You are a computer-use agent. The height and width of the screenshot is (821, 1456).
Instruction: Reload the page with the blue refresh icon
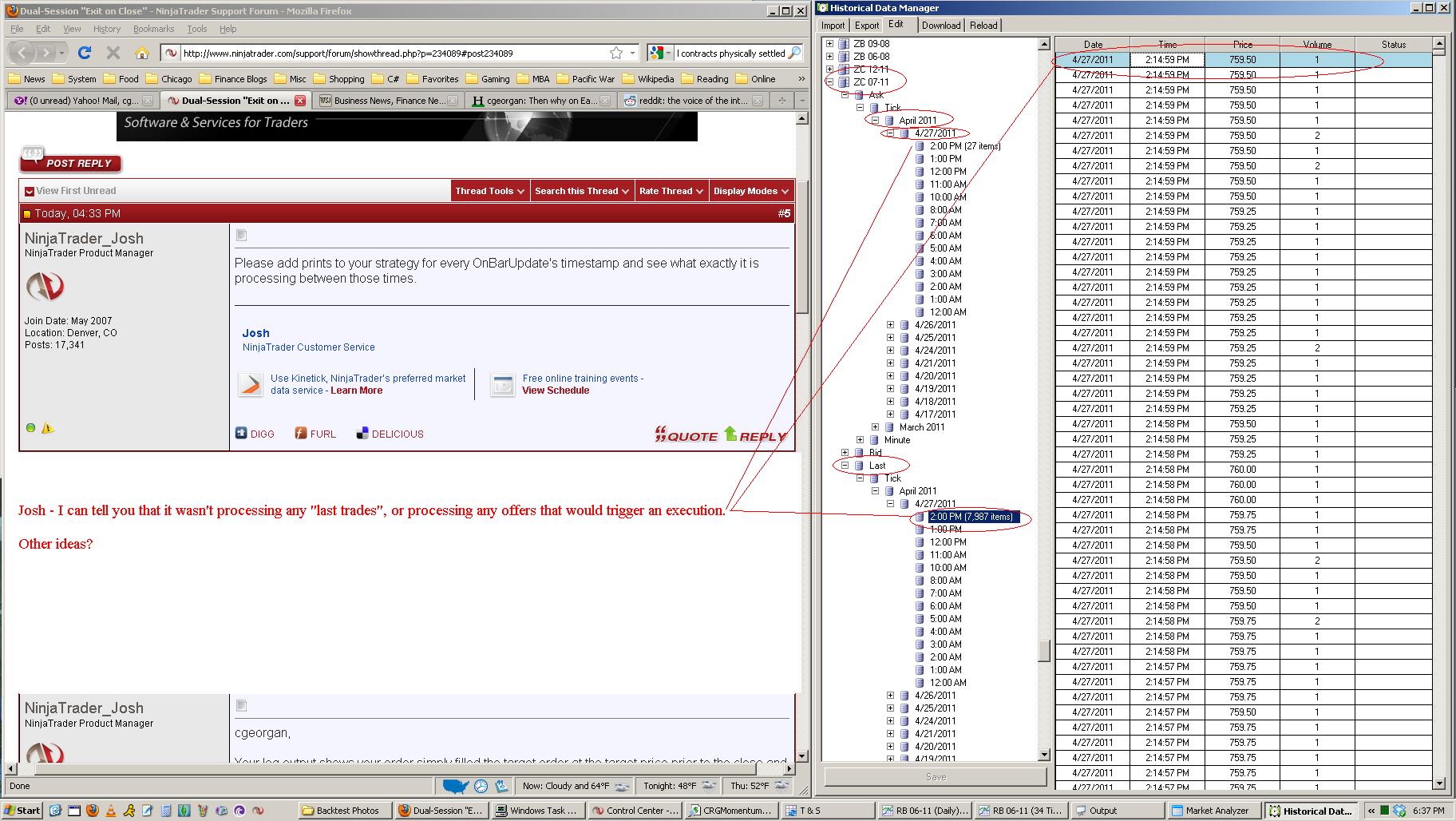(85, 53)
